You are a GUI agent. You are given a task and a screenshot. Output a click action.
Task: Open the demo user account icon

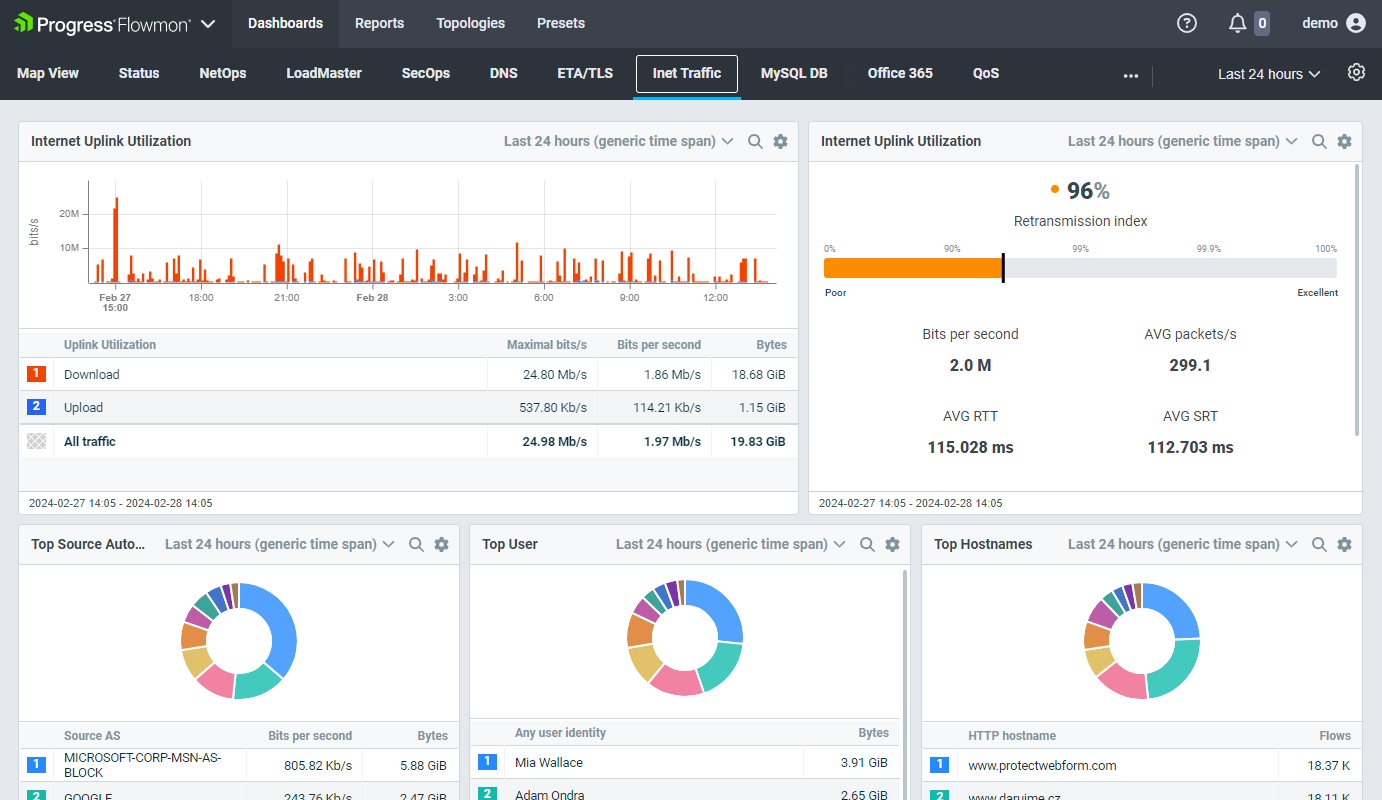point(1355,23)
